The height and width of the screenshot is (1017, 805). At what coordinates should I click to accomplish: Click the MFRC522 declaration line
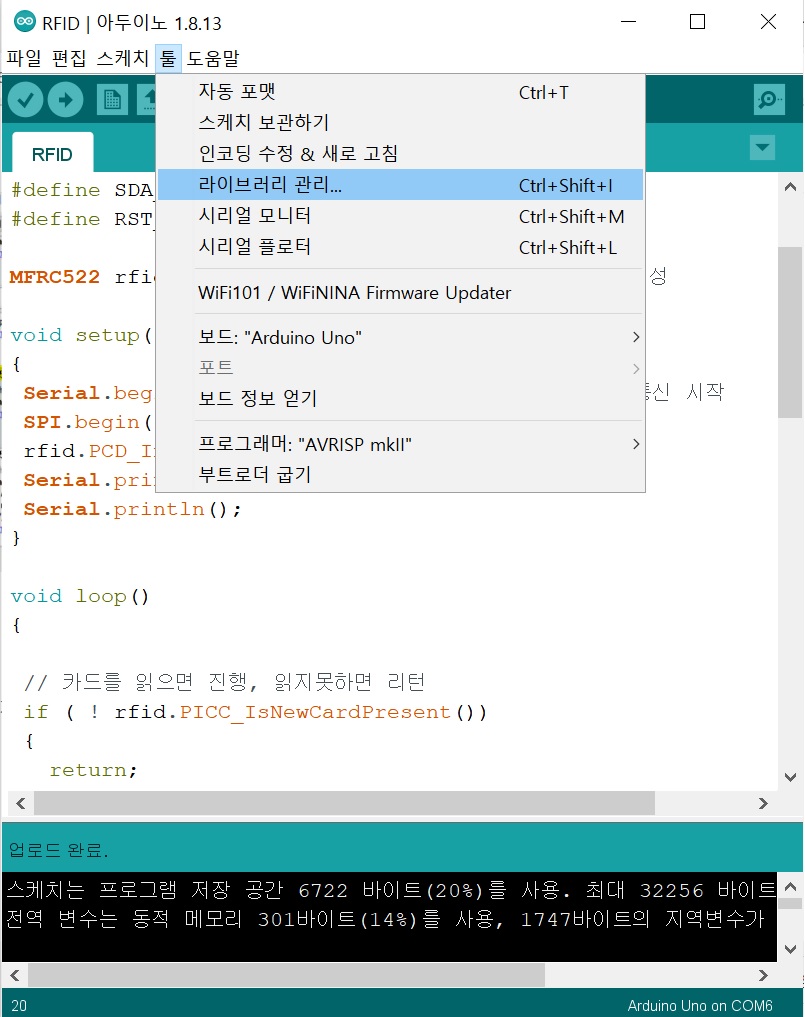click(x=82, y=277)
